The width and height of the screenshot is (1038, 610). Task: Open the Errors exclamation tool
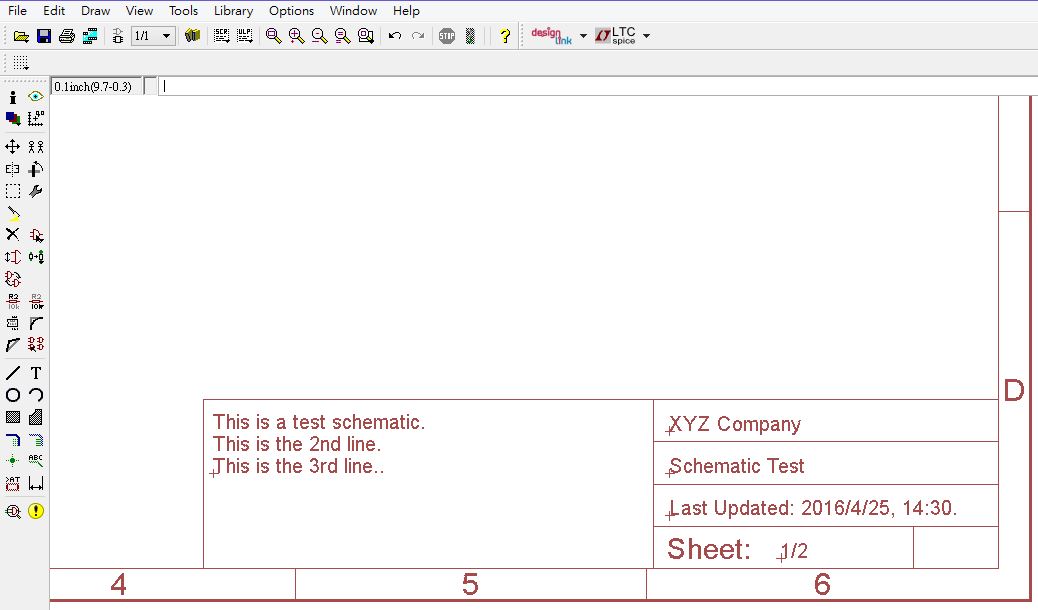[x=36, y=511]
